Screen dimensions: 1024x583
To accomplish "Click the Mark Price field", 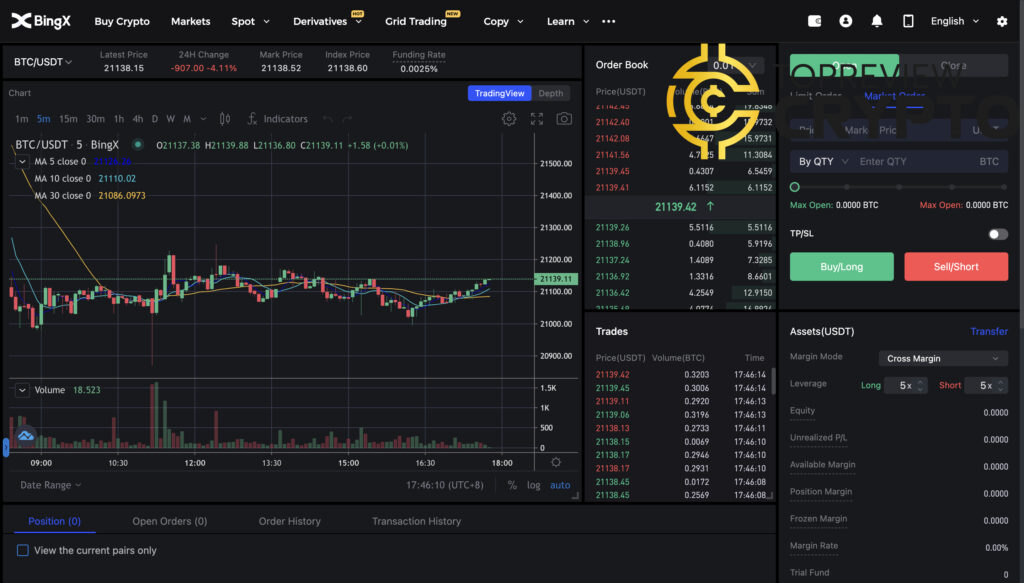I will [x=899, y=130].
